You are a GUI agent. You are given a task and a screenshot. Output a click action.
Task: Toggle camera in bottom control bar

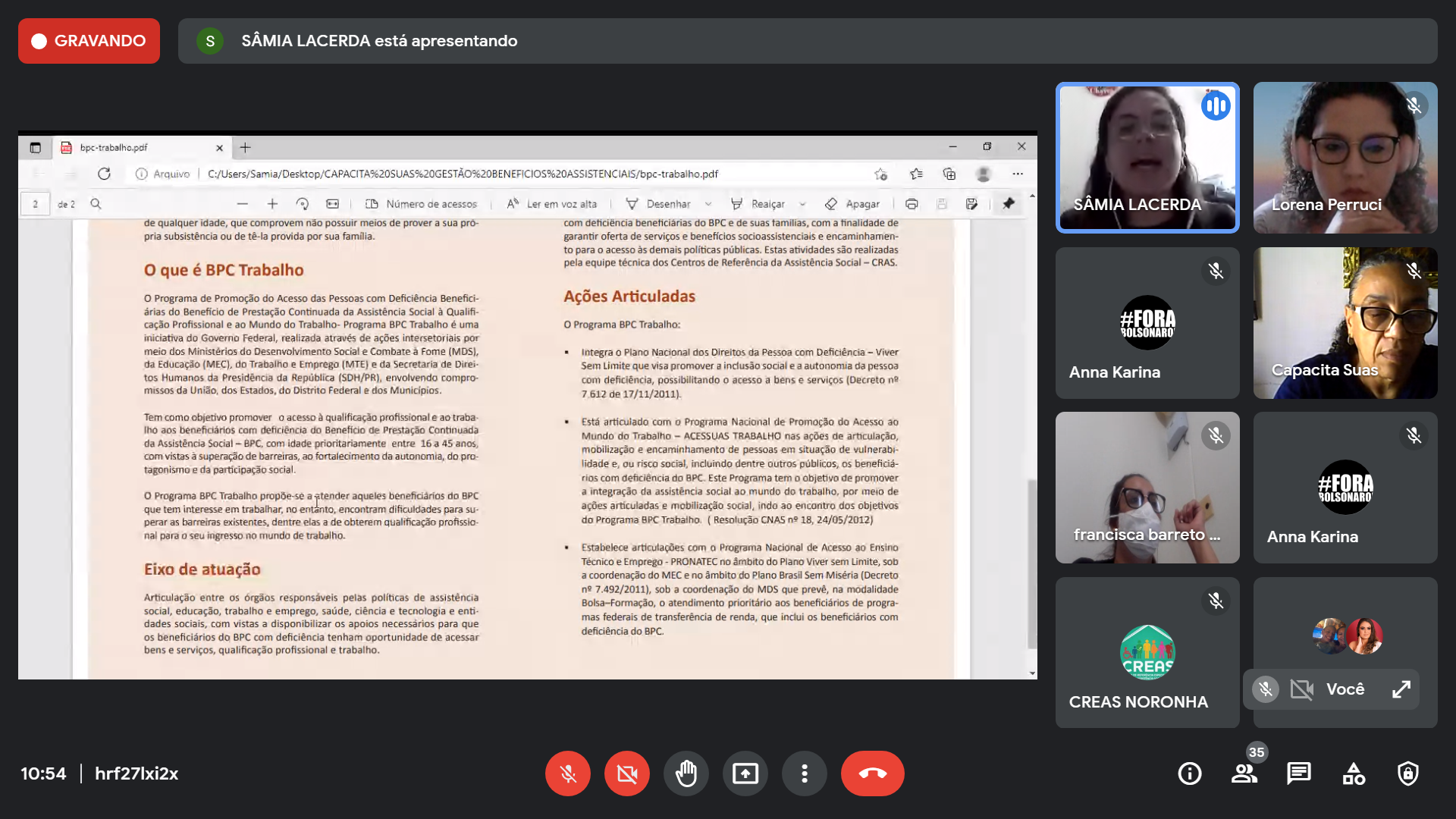pos(627,773)
